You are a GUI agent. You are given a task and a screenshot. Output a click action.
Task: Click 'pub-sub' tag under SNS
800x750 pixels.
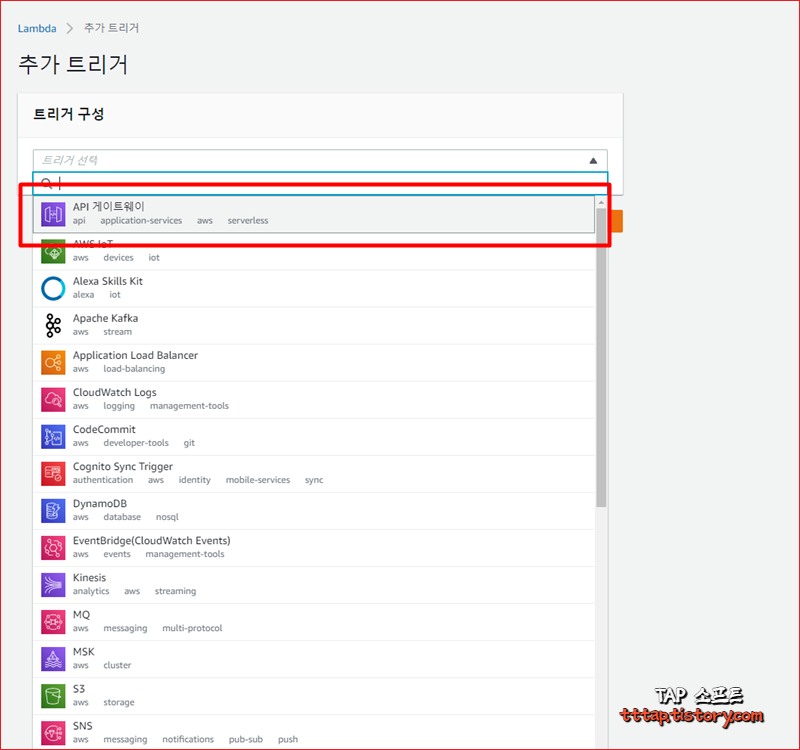coord(245,739)
